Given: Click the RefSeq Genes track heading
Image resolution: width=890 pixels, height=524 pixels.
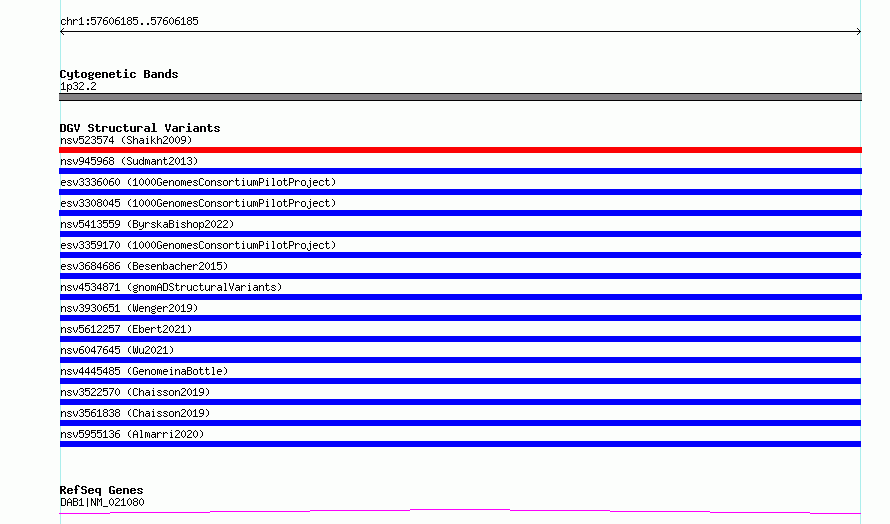Looking at the screenshot, I should point(102,490).
